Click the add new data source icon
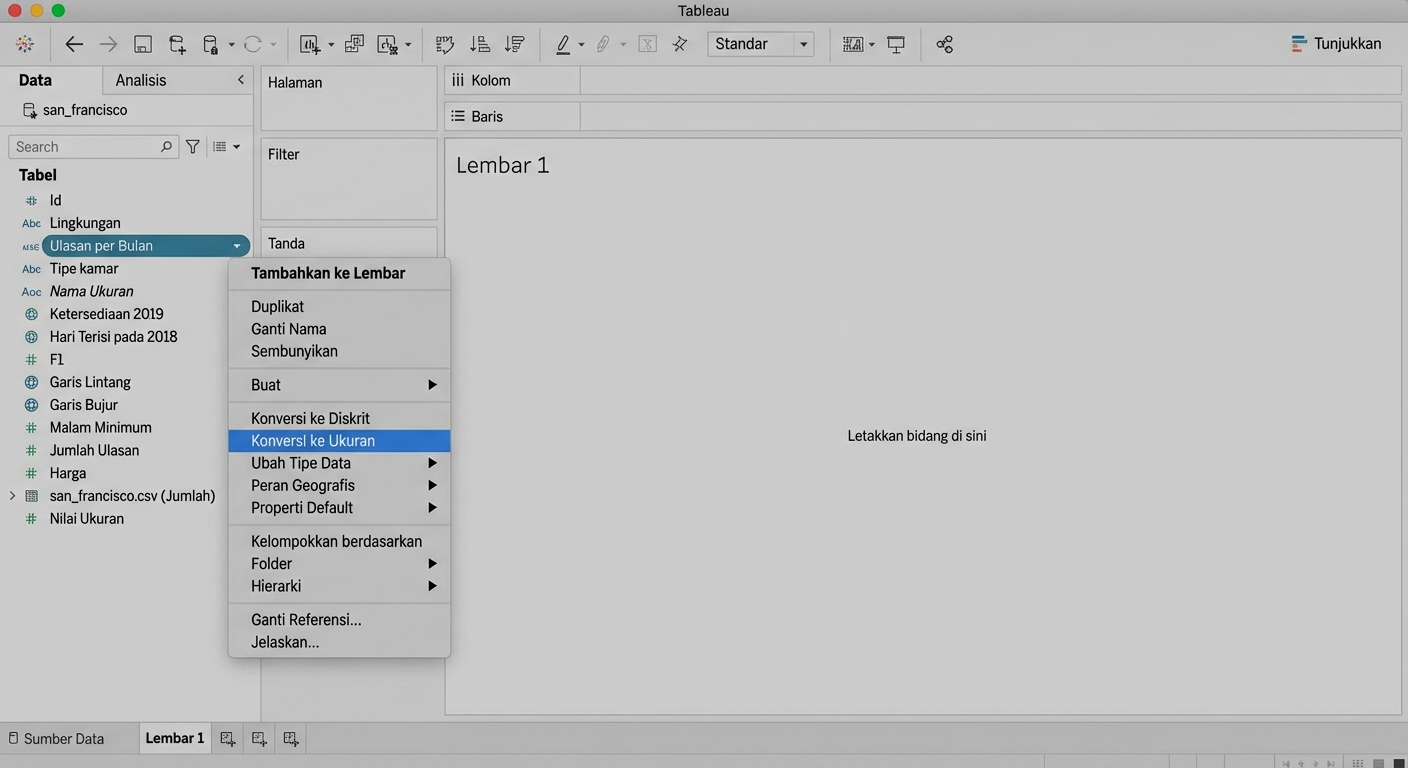Image resolution: width=1408 pixels, height=768 pixels. pyautogui.click(x=177, y=44)
